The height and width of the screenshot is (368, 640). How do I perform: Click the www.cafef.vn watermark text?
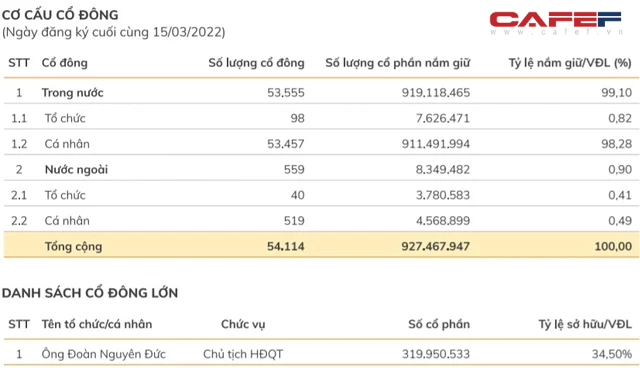pyautogui.click(x=557, y=32)
